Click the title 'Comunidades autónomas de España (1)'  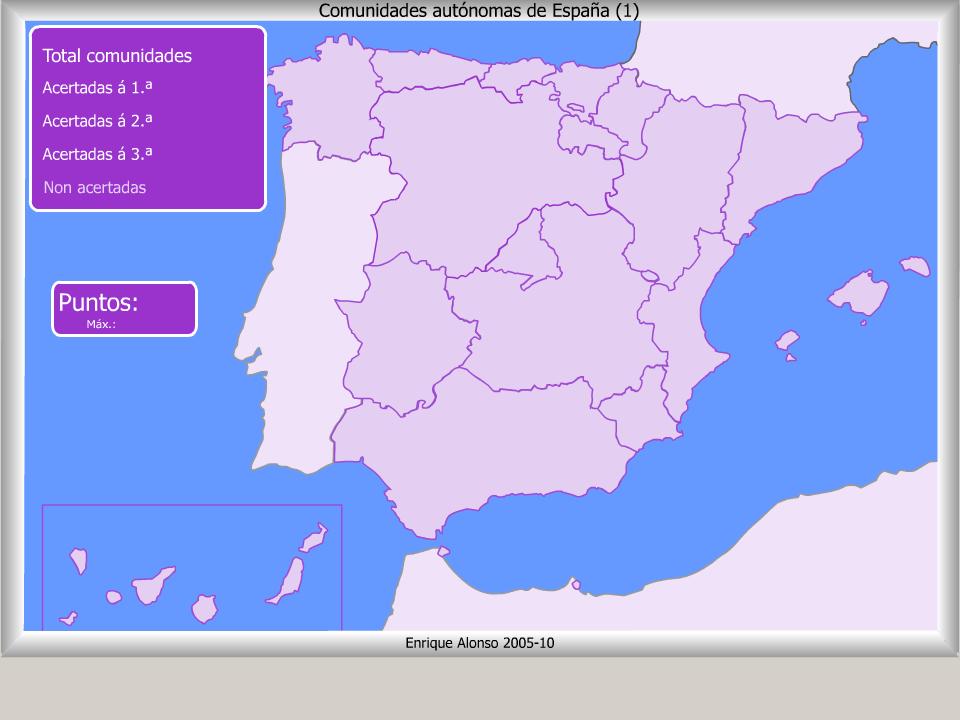(479, 10)
